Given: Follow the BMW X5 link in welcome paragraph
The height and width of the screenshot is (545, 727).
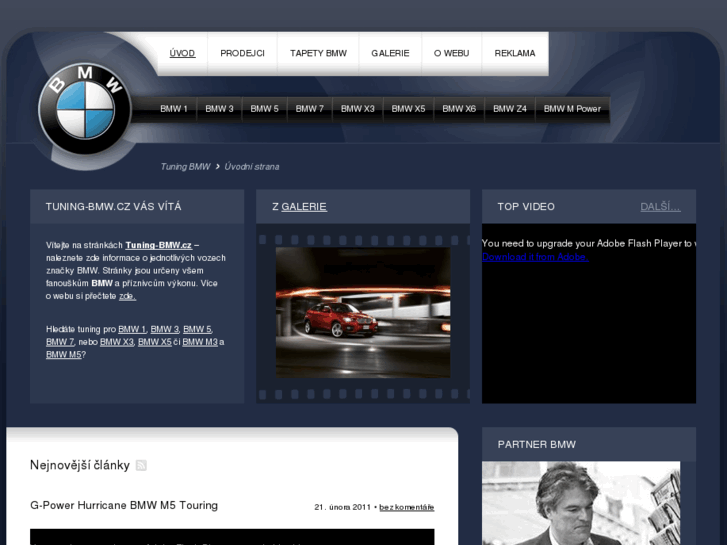Looking at the screenshot, I should tap(155, 342).
